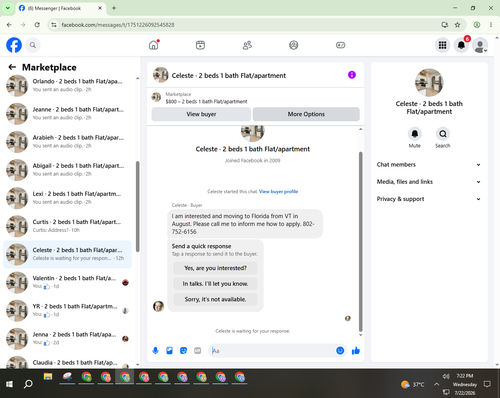
Task: Send quick response "Yes, are you interested?"
Action: click(215, 268)
